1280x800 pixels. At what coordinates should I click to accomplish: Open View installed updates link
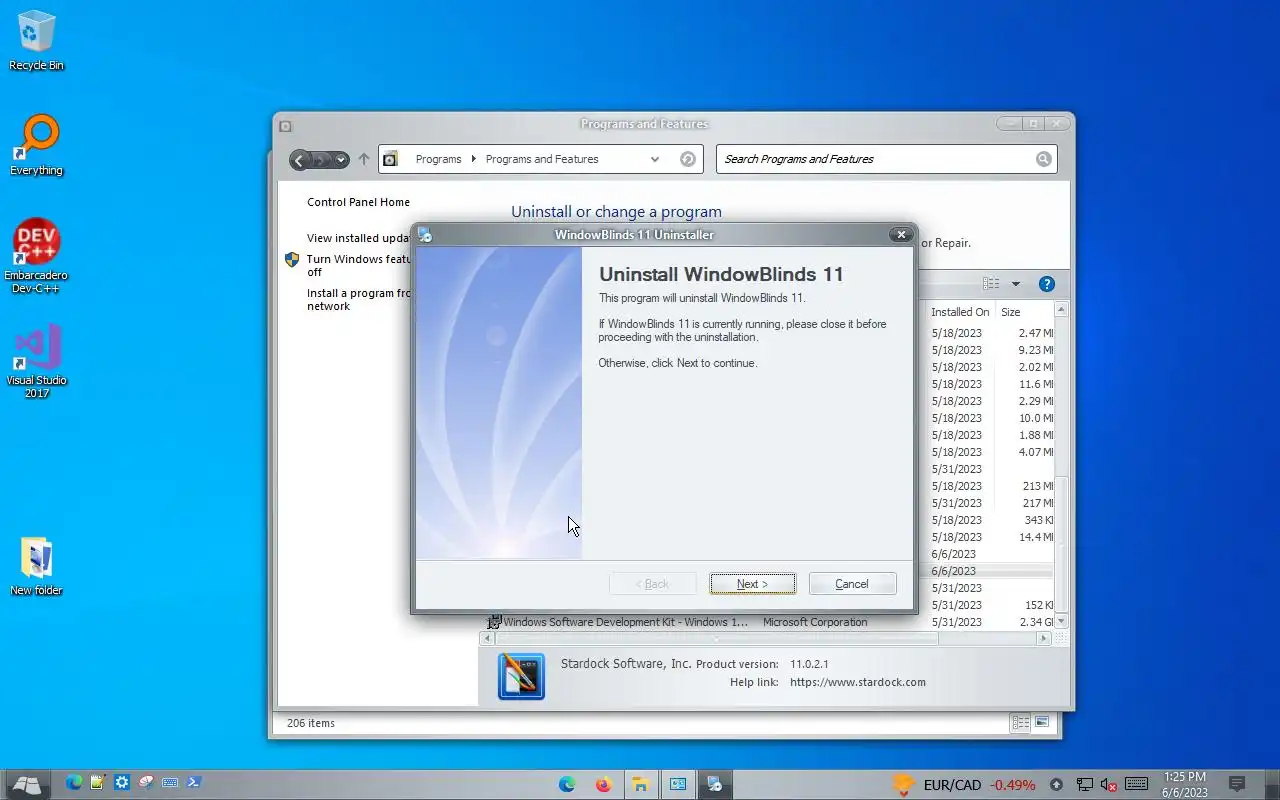tap(360, 238)
